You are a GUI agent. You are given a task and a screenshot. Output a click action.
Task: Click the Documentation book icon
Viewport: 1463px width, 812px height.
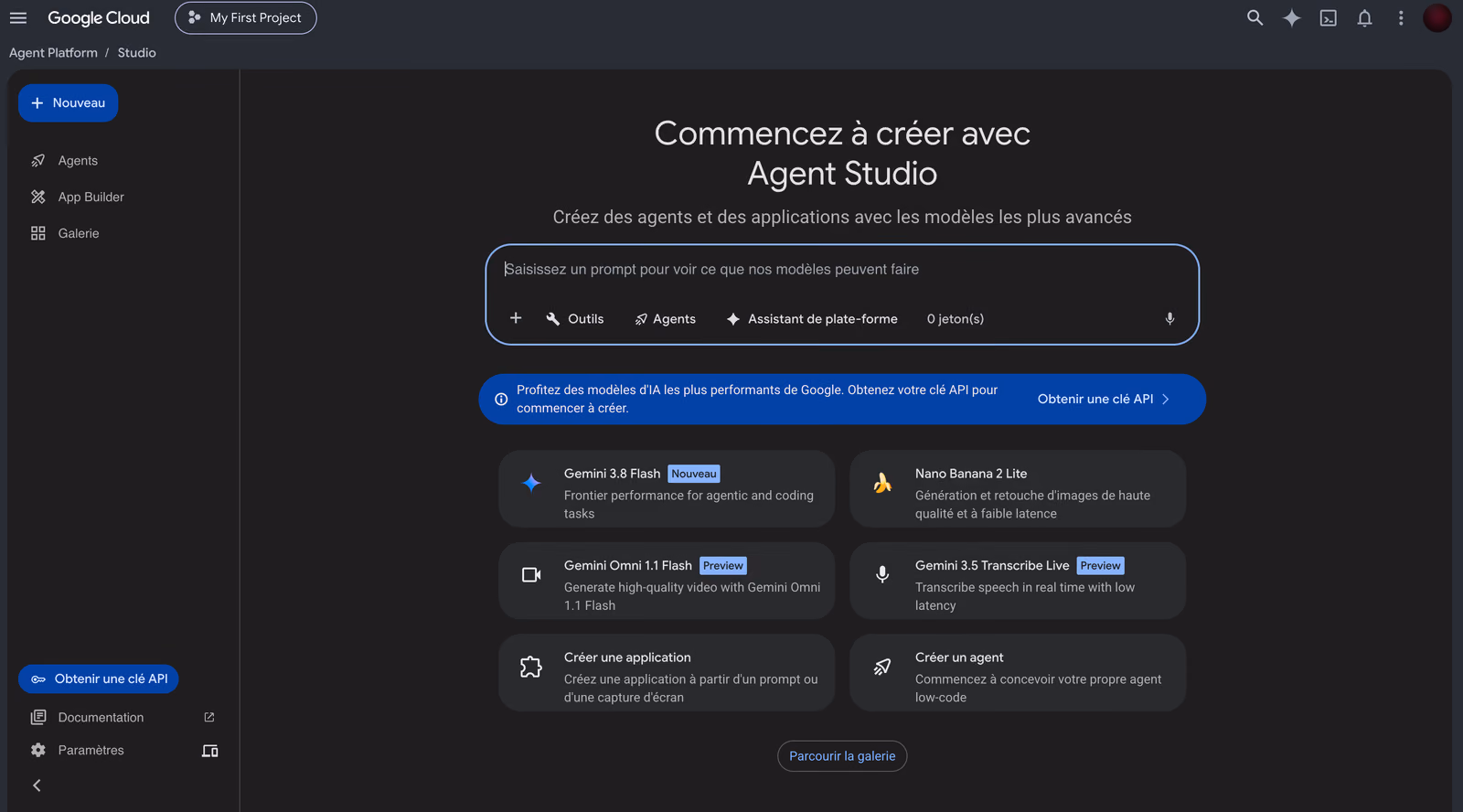(x=37, y=718)
